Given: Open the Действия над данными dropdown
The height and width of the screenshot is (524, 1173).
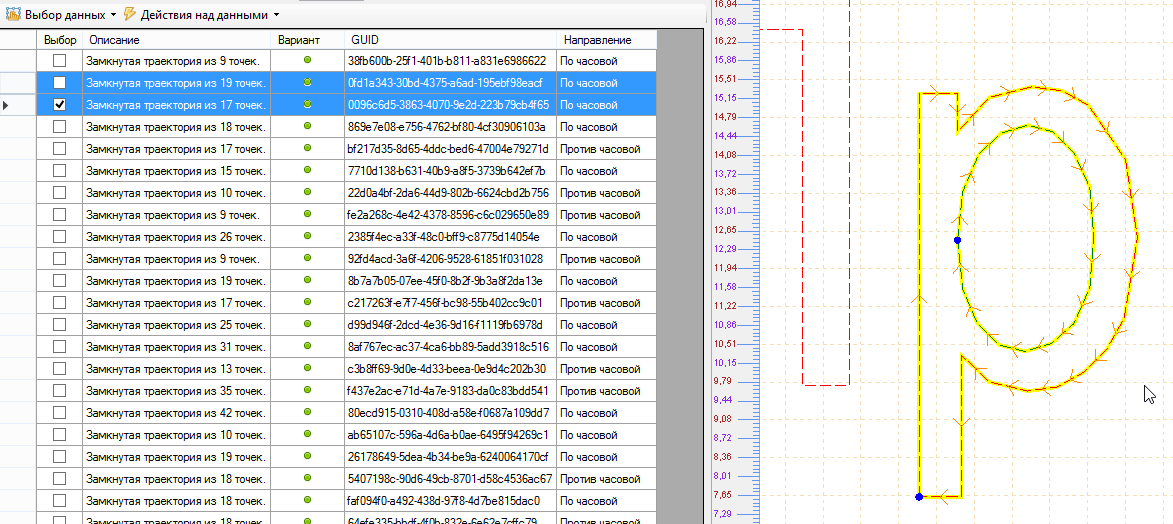Looking at the screenshot, I should coord(202,14).
